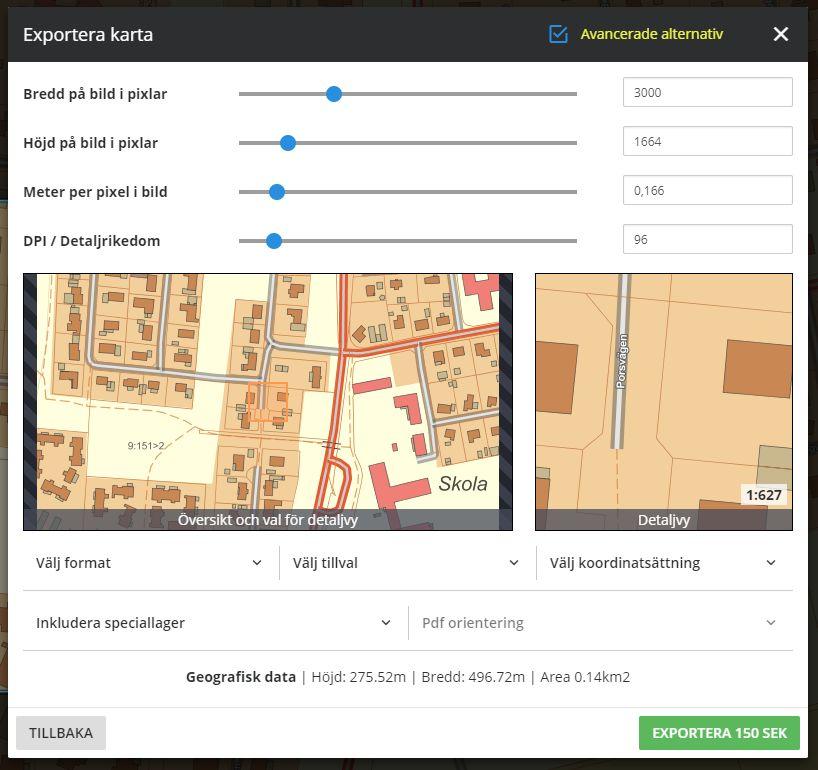Image resolution: width=818 pixels, height=770 pixels.
Task: Click the Höjd: 275.52m geographic value
Action: tap(358, 677)
